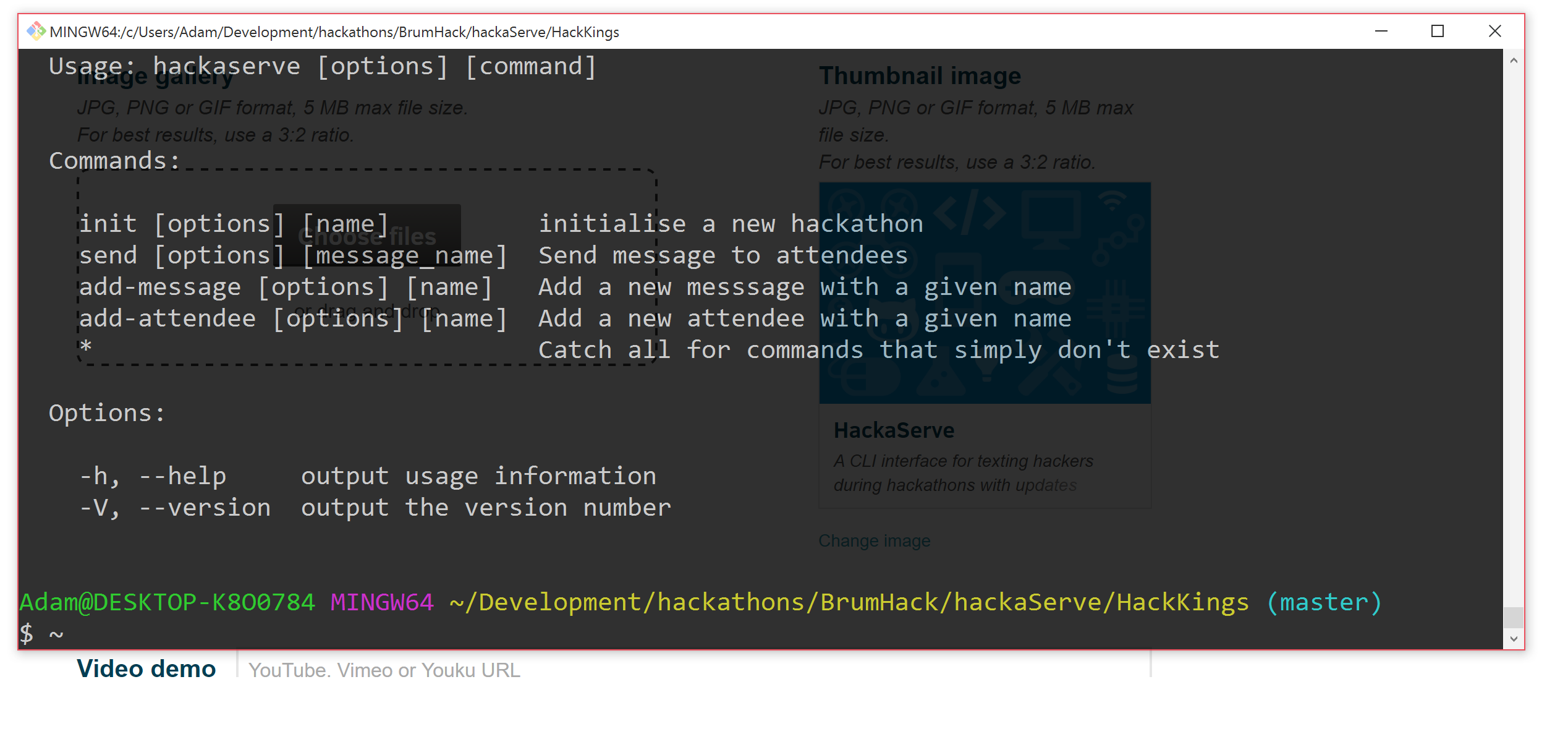Click the terminal scrollbar thumb

(x=1514, y=616)
